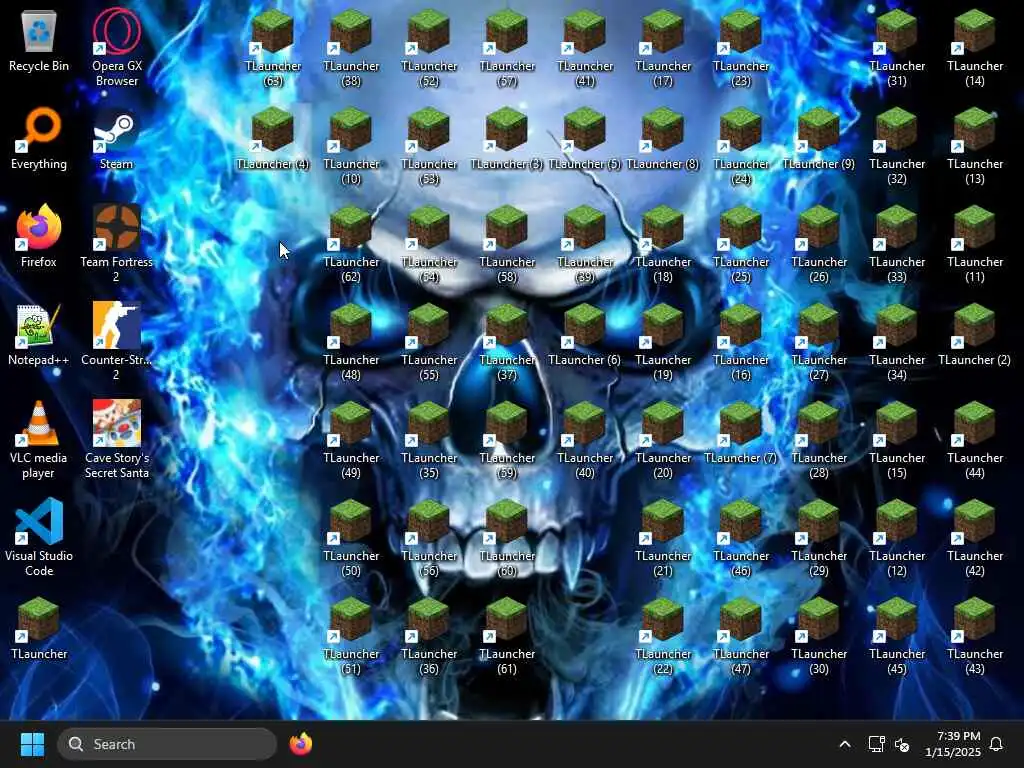Select the TLauncher (13) shortcut
This screenshot has width=1024, height=768.
pyautogui.click(x=974, y=146)
